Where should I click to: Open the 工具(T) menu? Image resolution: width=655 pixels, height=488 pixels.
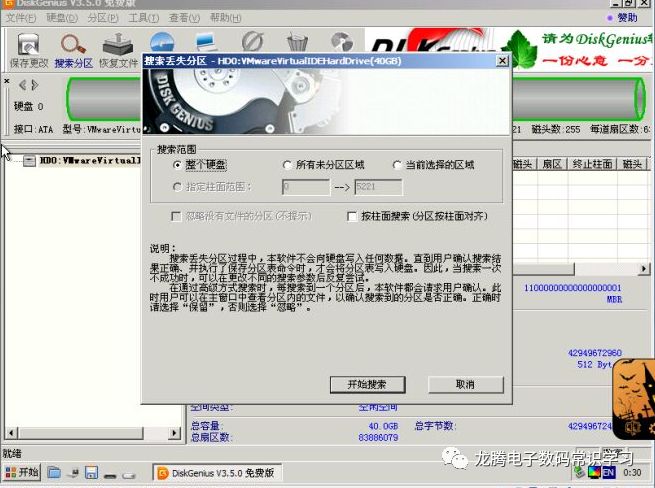point(143,18)
